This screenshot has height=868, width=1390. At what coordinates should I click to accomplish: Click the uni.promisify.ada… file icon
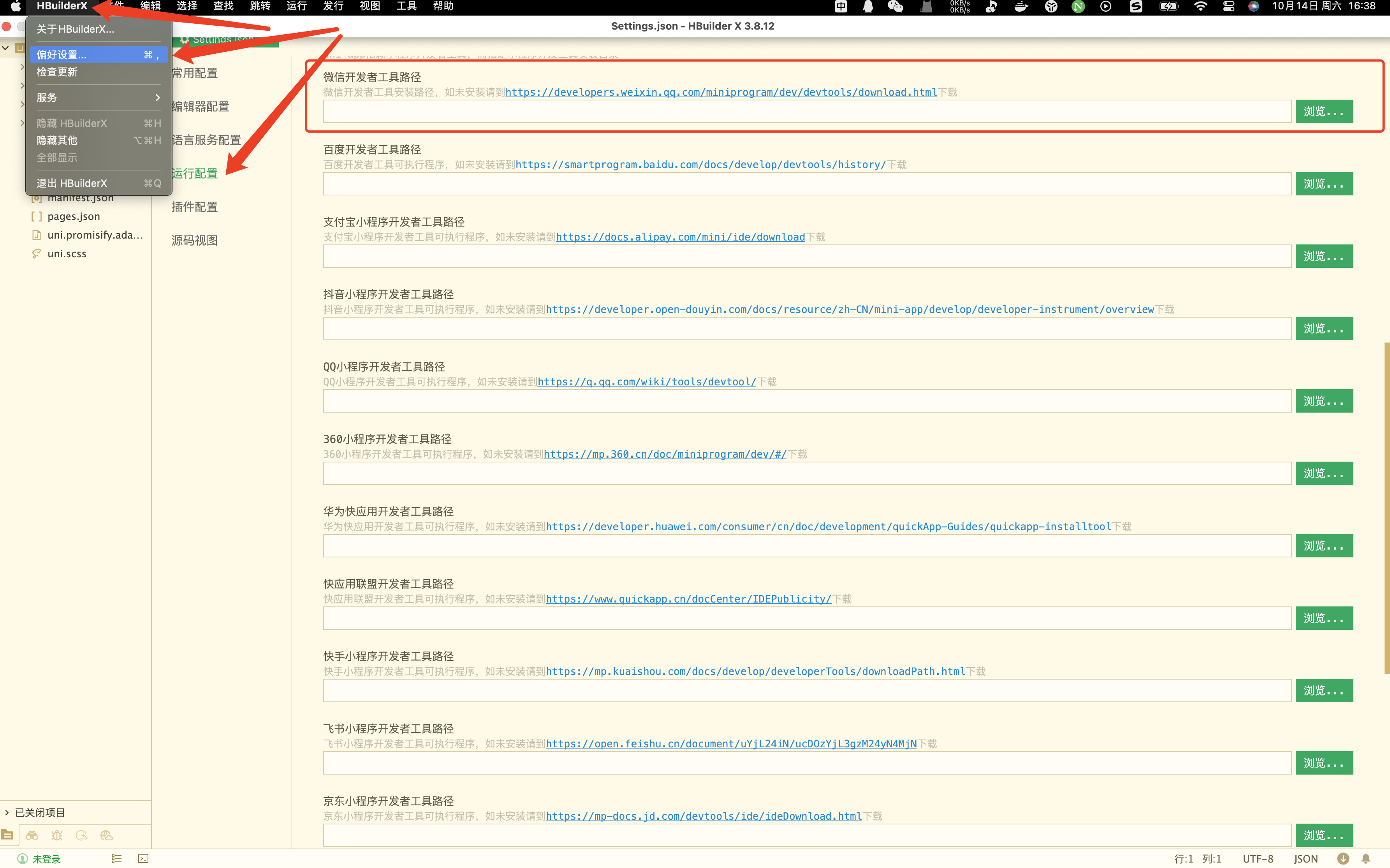[x=36, y=235]
